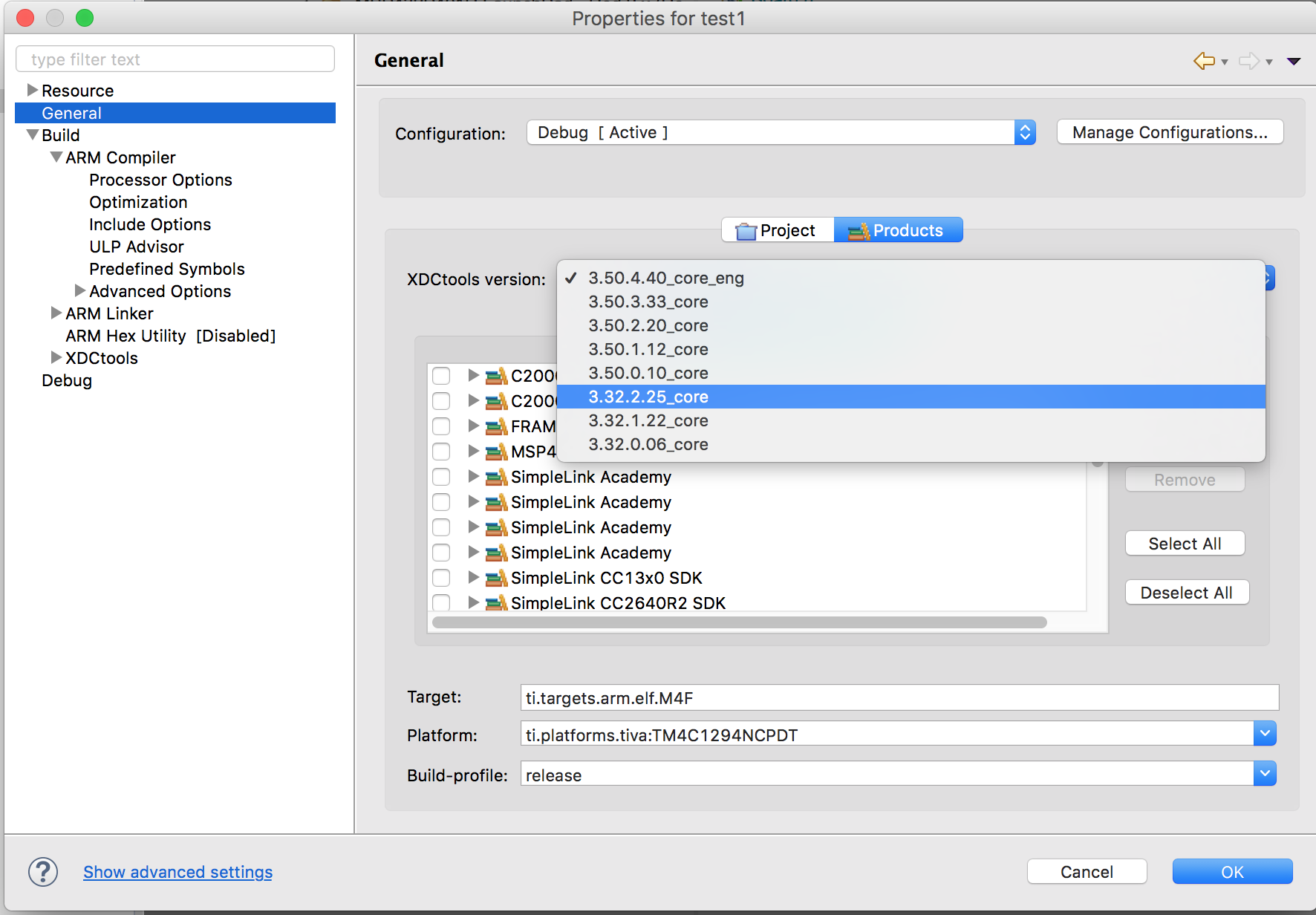The width and height of the screenshot is (1316, 915).
Task: Click the SimpleLink CC2640R2 SDK product icon
Action: pyautogui.click(x=496, y=603)
